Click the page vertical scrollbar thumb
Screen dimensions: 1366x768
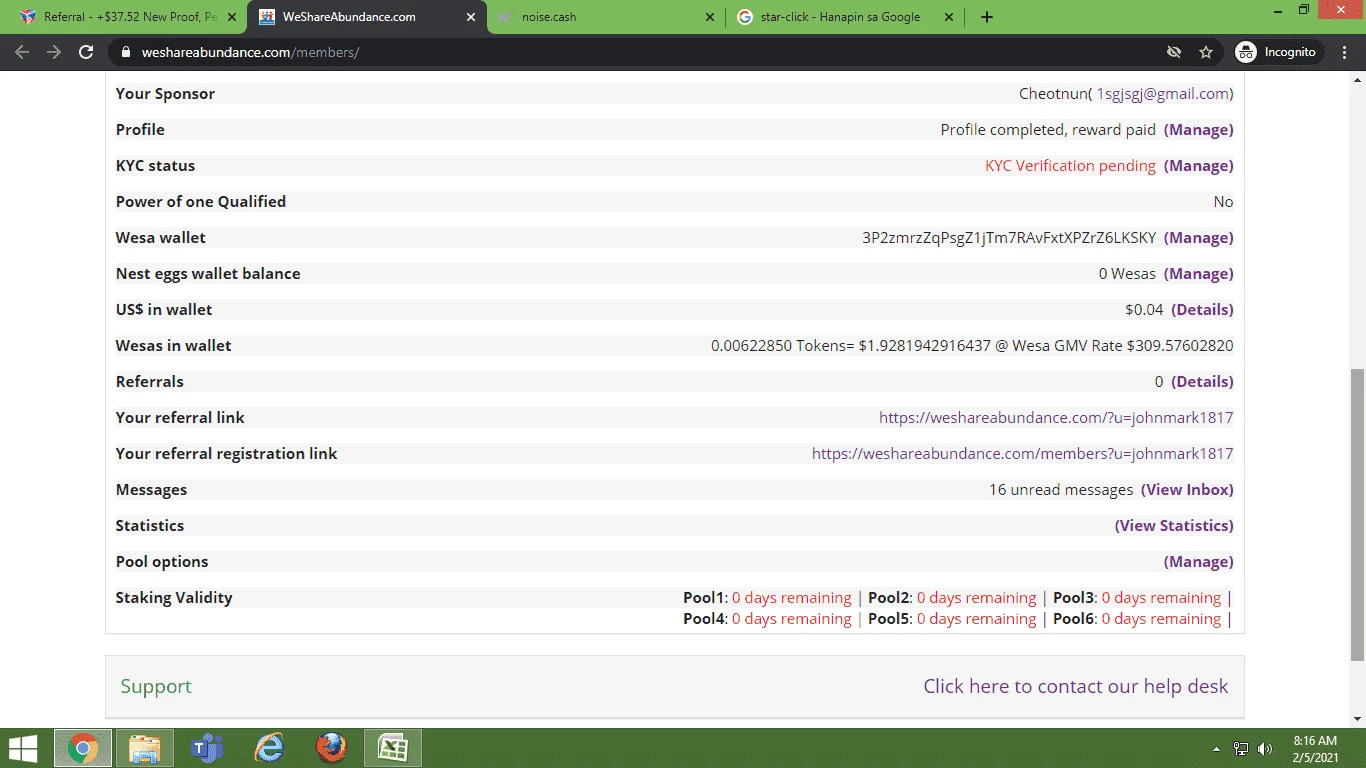(x=1357, y=515)
